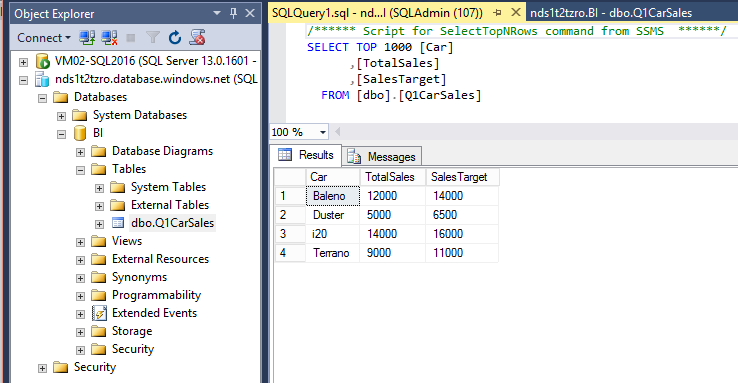
Task: Click the TotalSales column header
Action: pyautogui.click(x=393, y=177)
